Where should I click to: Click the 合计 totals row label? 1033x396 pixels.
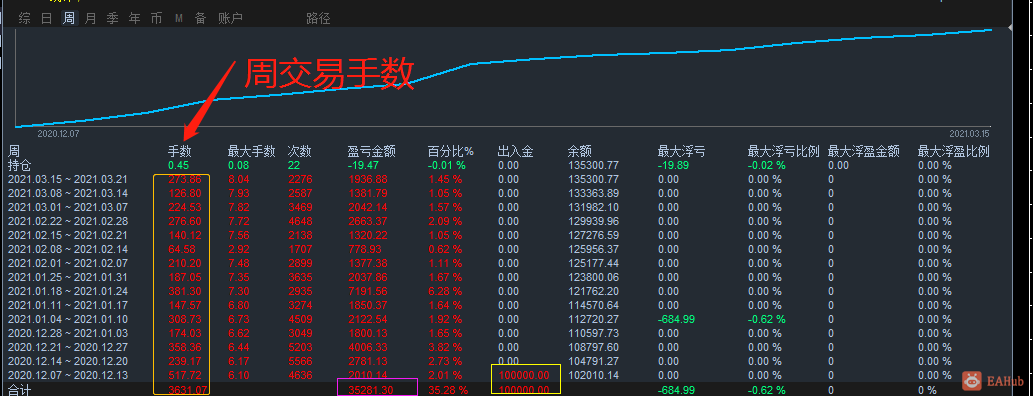coord(20,390)
